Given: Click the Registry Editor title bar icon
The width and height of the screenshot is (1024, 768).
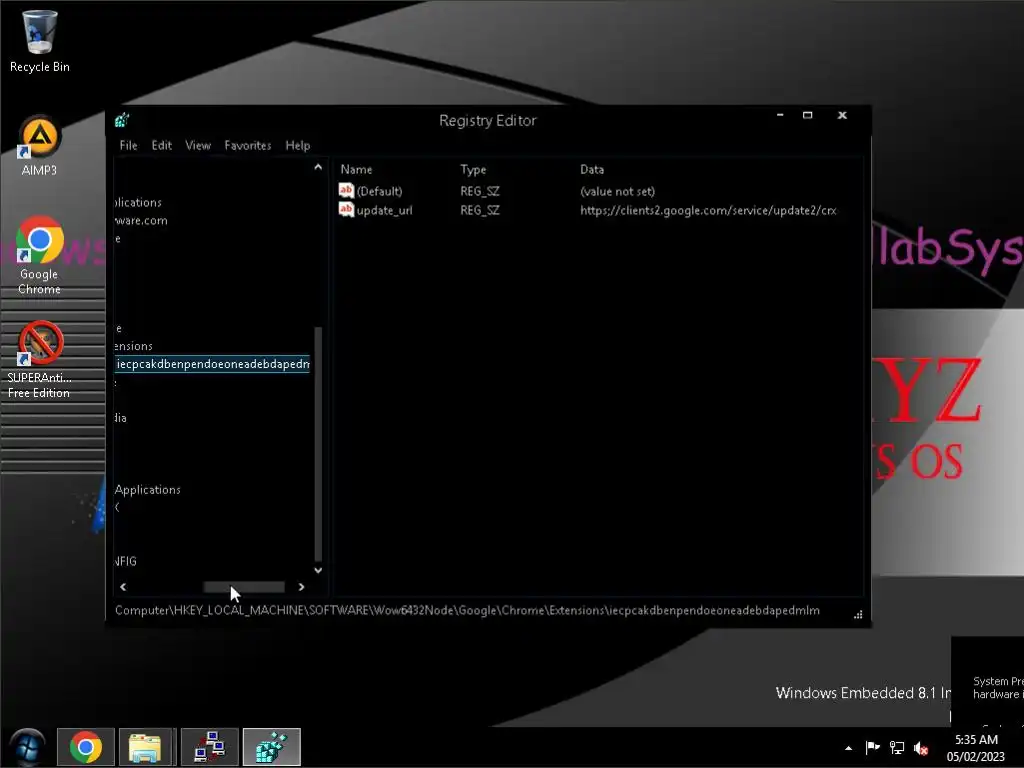Looking at the screenshot, I should pos(122,120).
